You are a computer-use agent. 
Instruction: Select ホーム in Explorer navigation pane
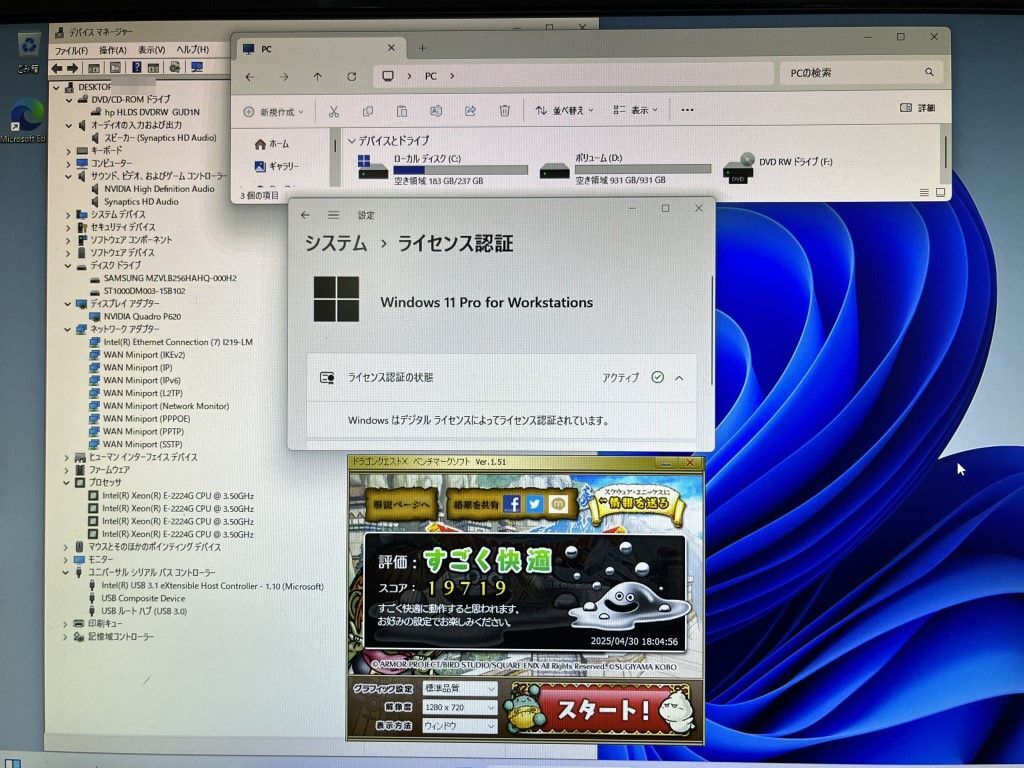point(272,144)
